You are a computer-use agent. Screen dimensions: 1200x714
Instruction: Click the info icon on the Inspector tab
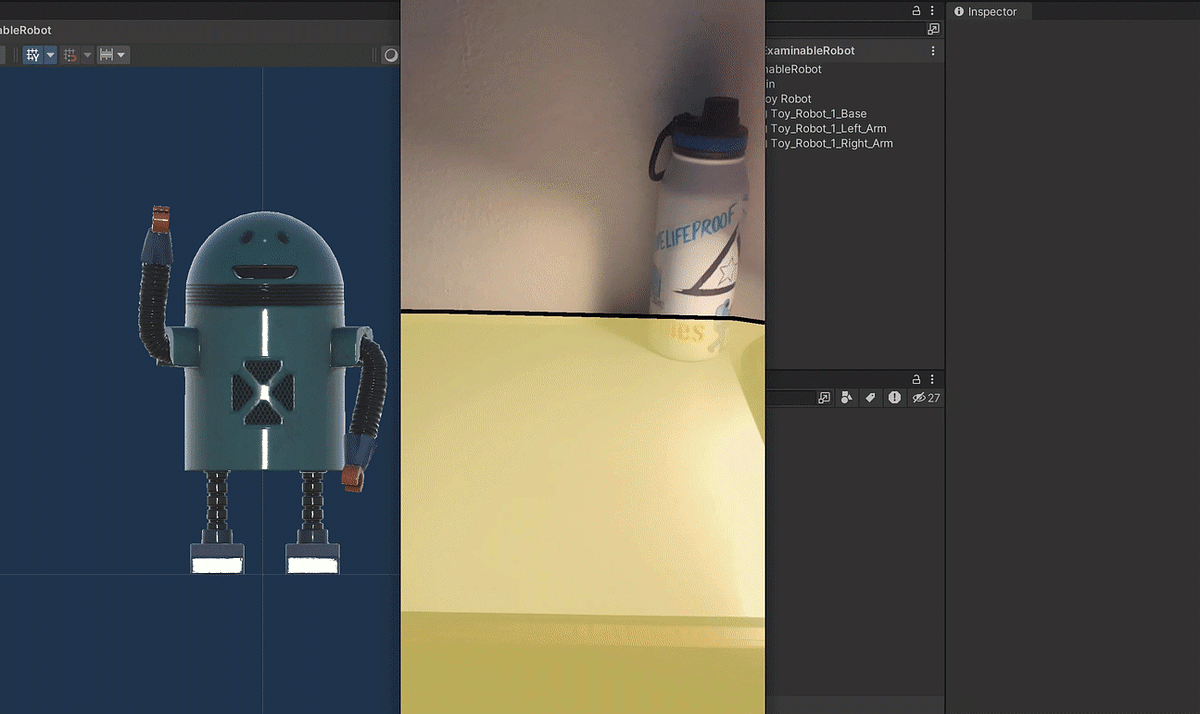pos(961,11)
